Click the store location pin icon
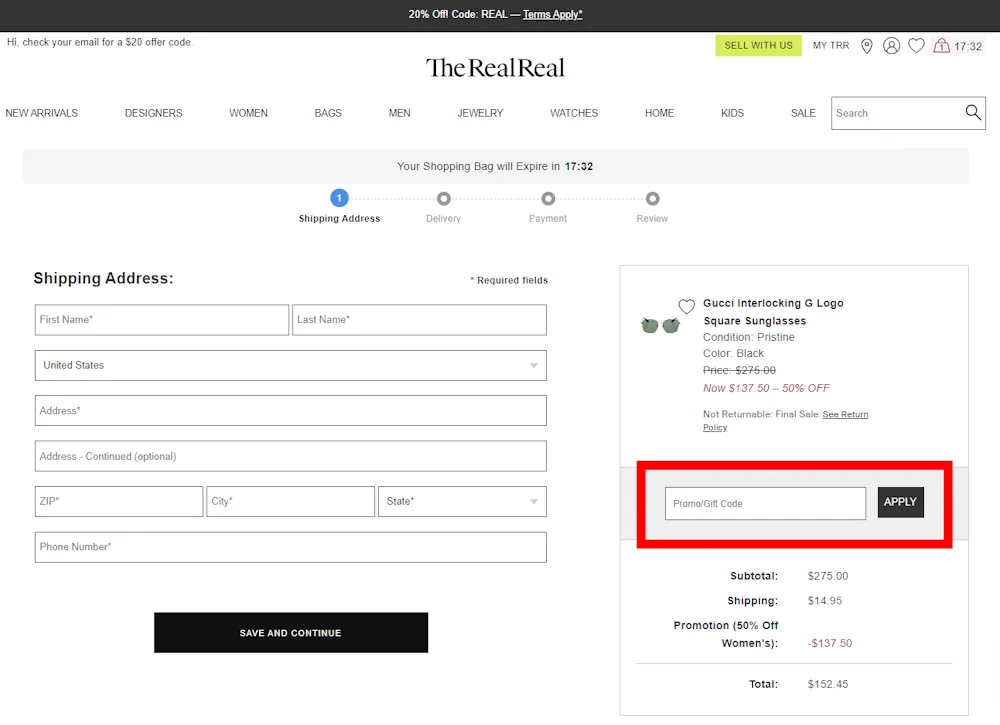The height and width of the screenshot is (725, 1000). point(866,46)
